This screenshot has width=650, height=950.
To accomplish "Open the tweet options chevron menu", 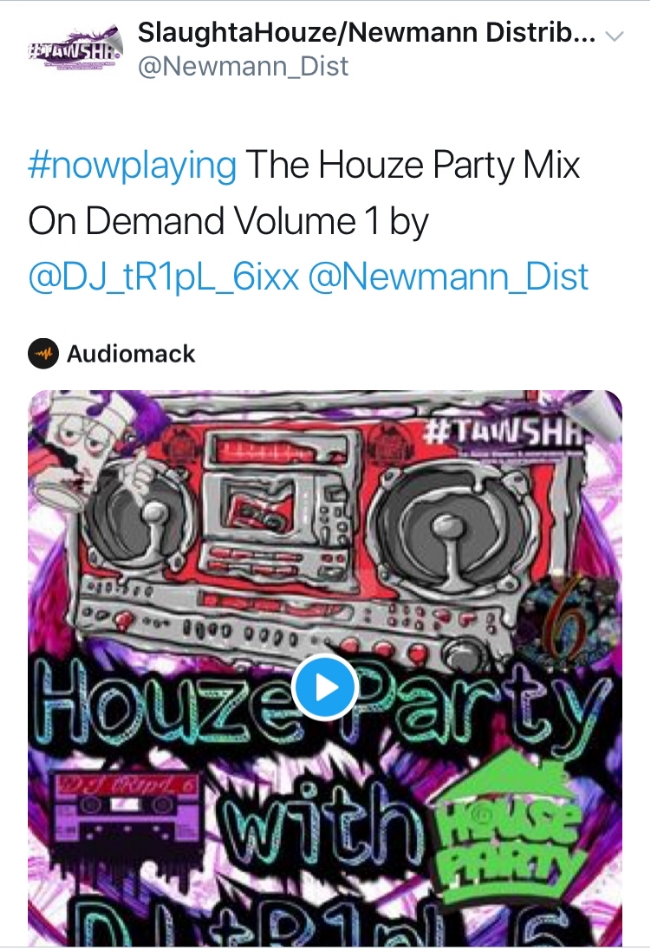I will (614, 36).
